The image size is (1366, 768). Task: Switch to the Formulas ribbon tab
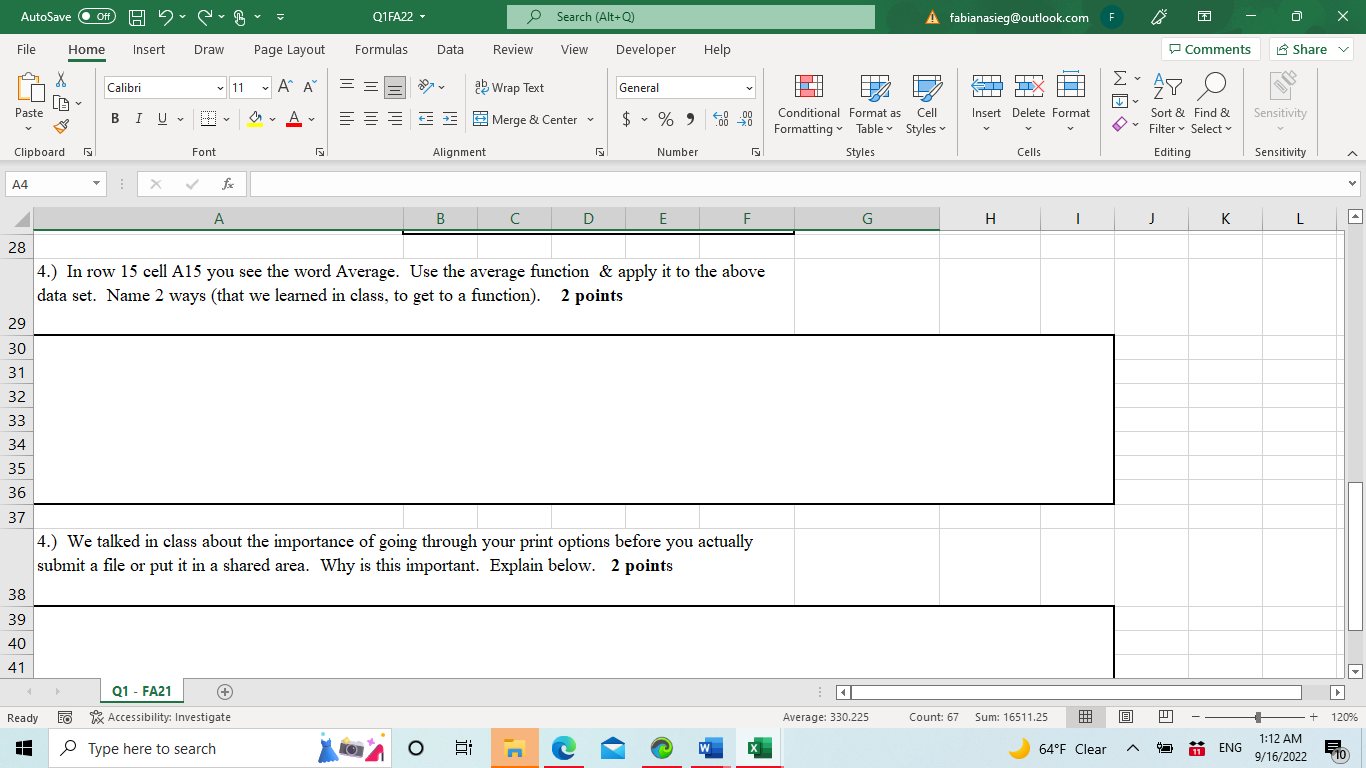pyautogui.click(x=381, y=49)
